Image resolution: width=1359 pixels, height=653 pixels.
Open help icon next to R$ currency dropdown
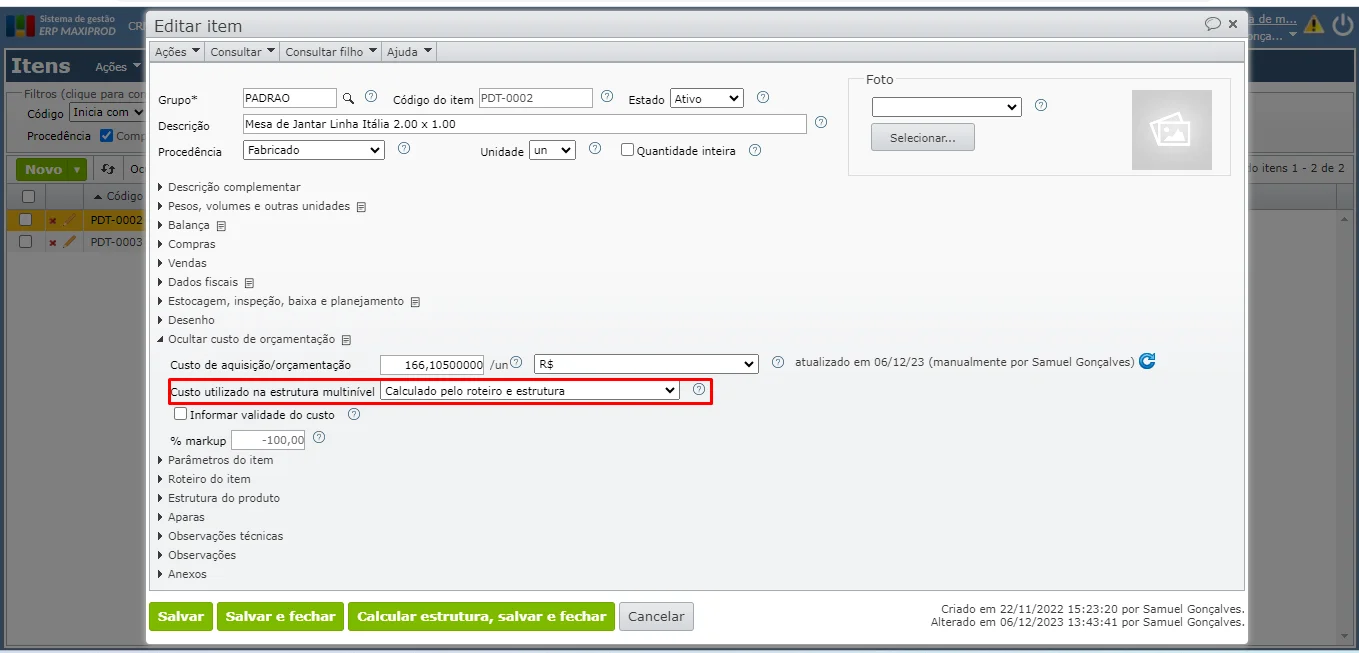(778, 362)
